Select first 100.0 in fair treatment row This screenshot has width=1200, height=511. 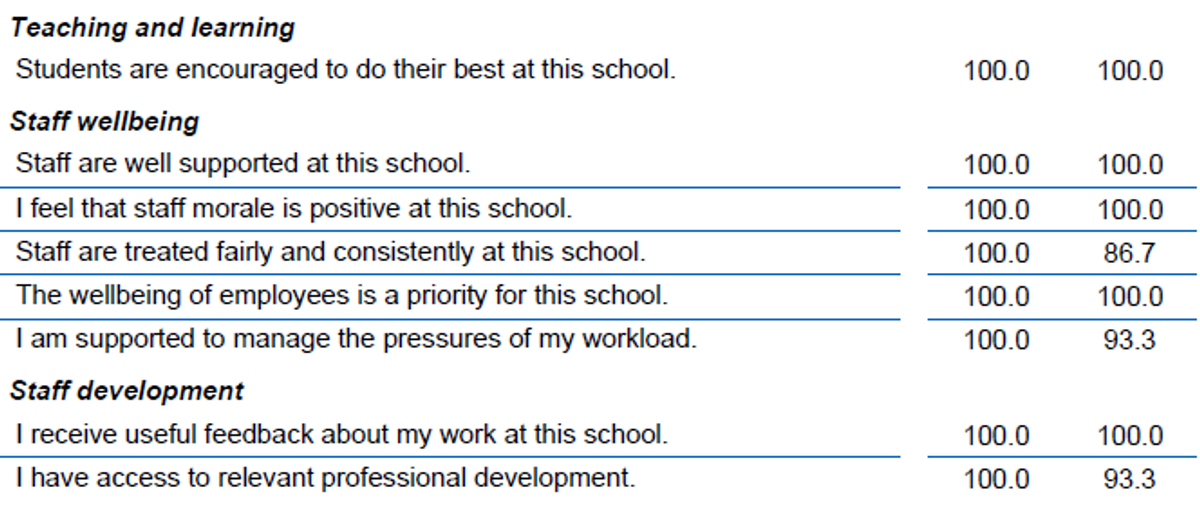[996, 254]
